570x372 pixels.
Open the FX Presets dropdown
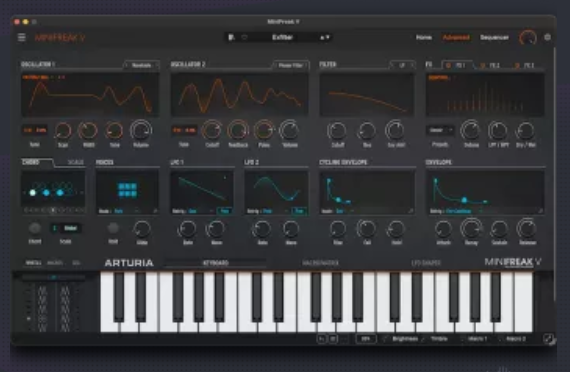point(440,130)
